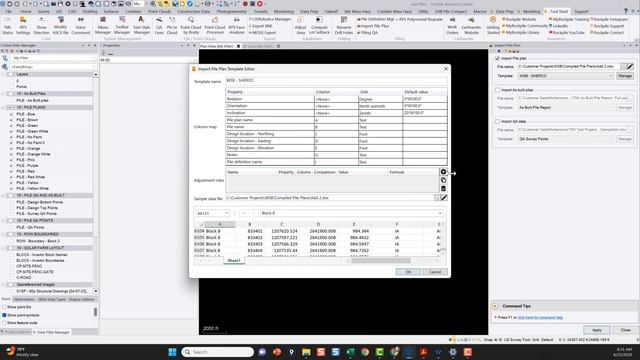Viewport: 640px width, 360px height.
Task: Open Block 8 formula bar dropdown
Action: point(440,213)
